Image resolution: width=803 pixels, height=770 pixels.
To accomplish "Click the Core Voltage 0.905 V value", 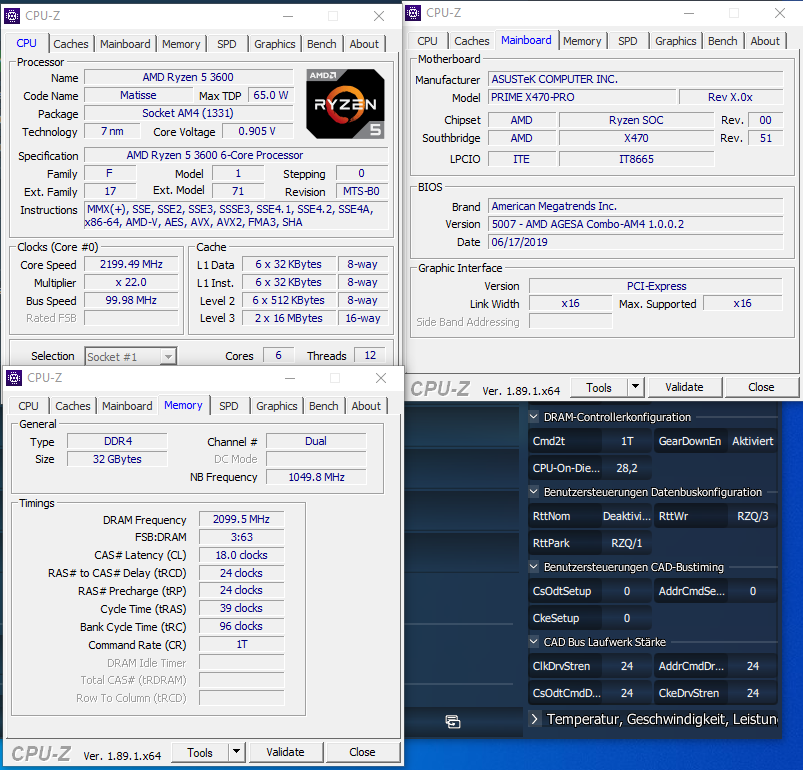I will click(257, 131).
